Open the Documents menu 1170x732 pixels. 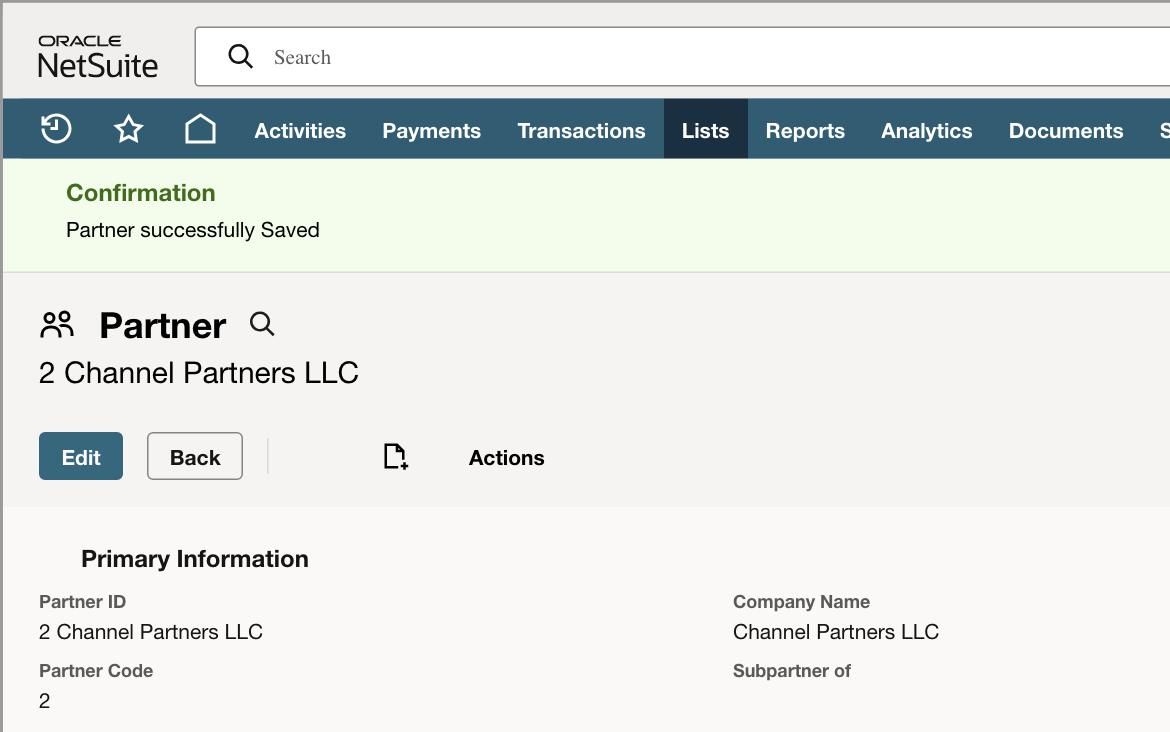(x=1066, y=131)
